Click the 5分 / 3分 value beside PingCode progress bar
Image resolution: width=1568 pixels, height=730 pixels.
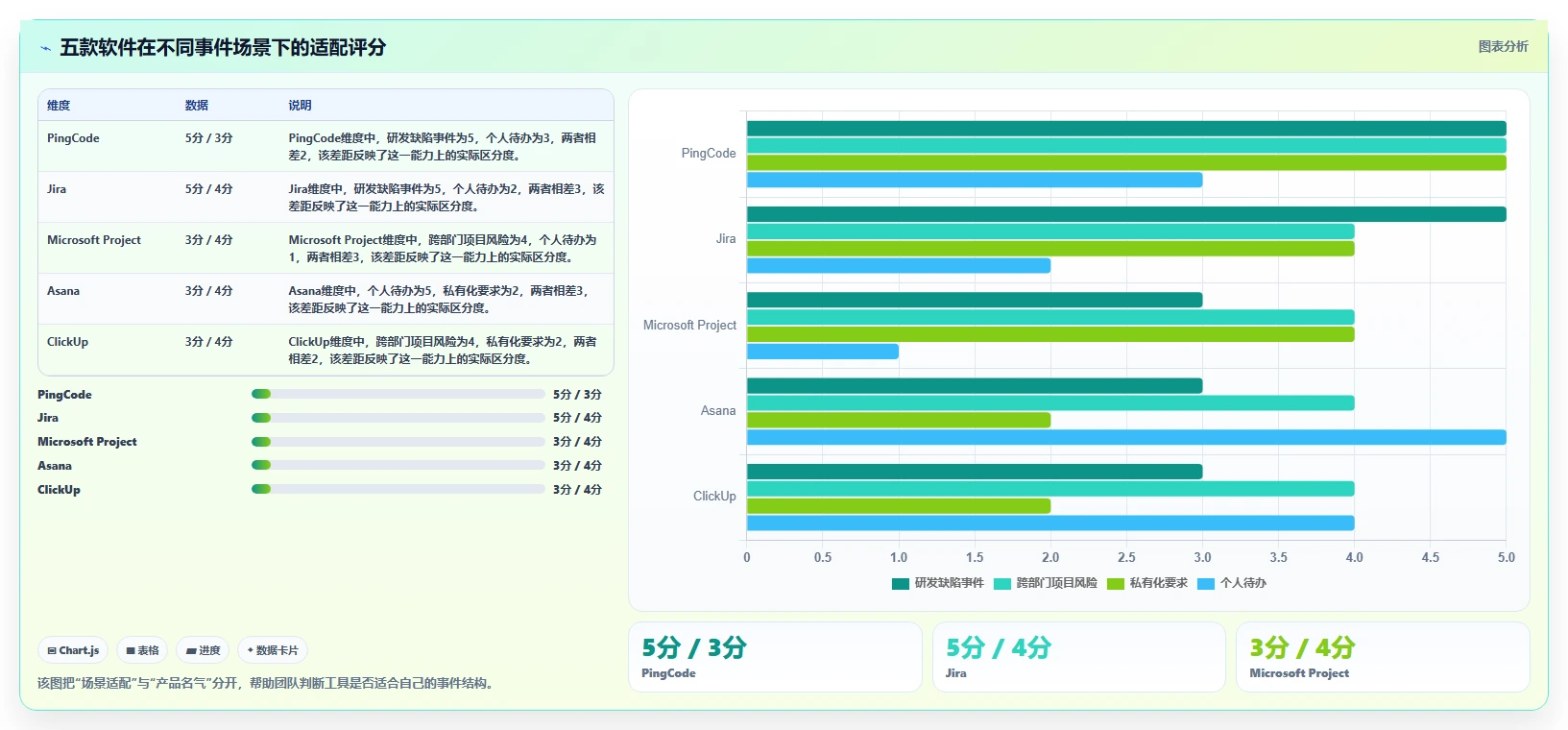pyautogui.click(x=577, y=395)
